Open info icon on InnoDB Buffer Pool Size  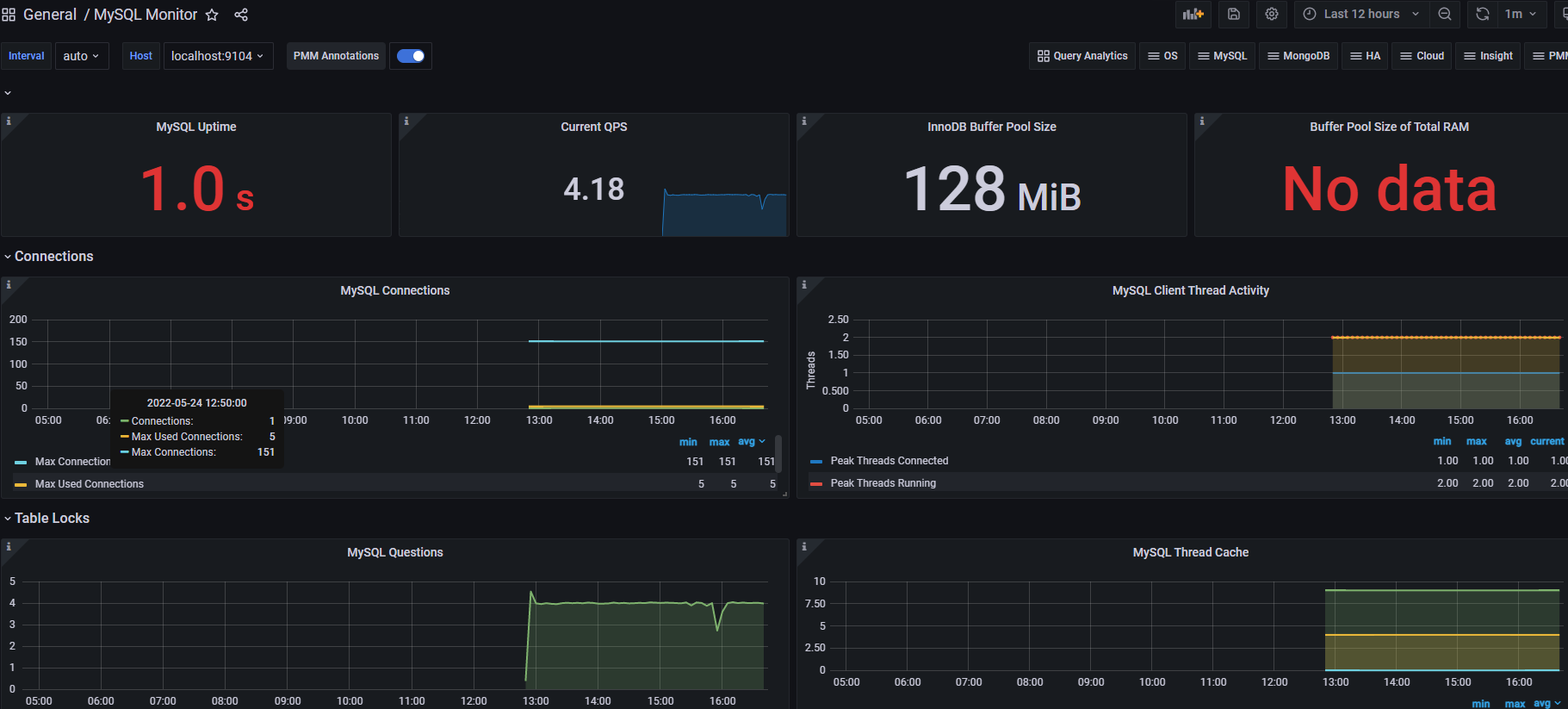[804, 121]
